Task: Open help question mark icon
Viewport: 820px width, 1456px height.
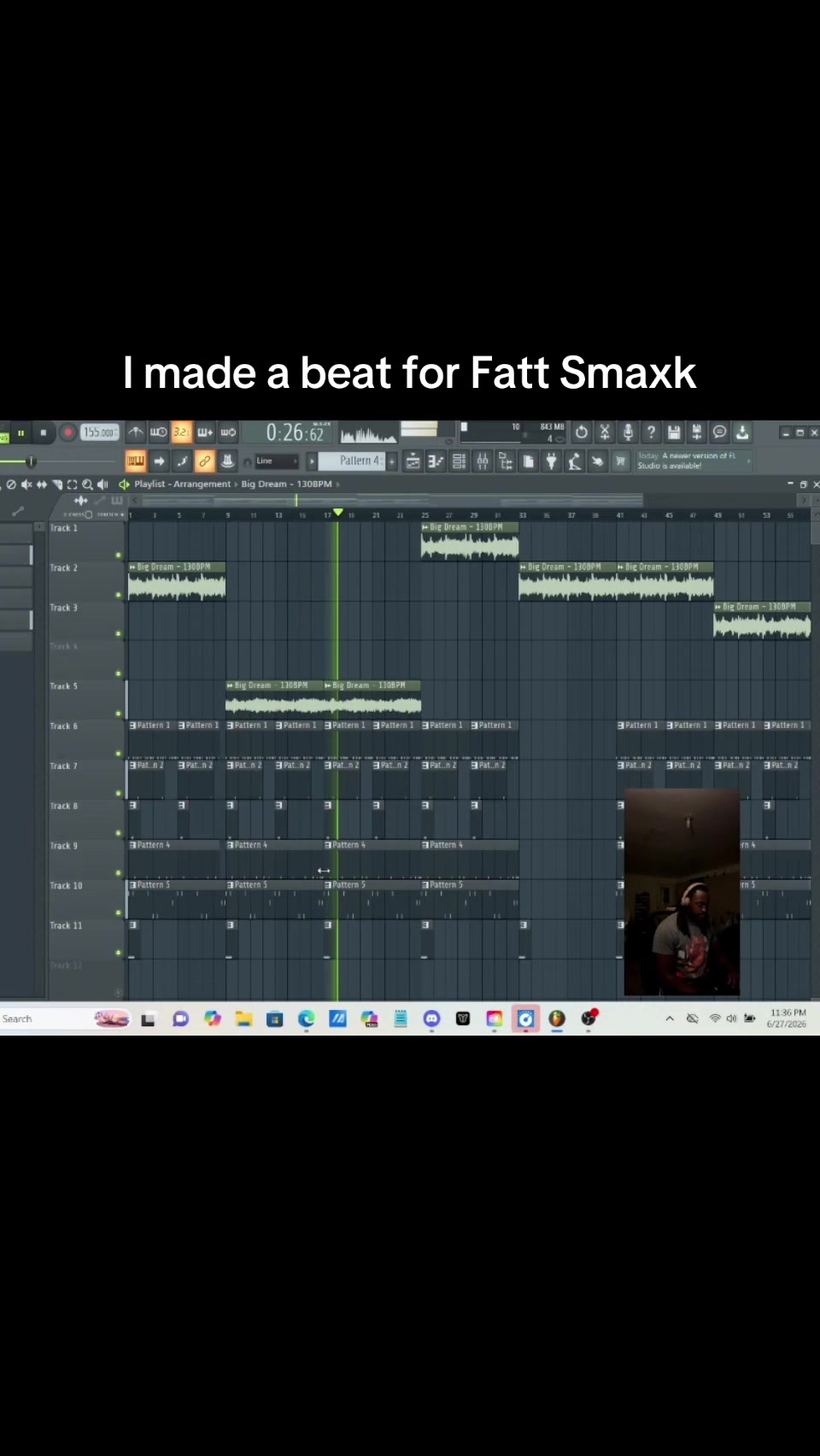Action: [x=651, y=432]
